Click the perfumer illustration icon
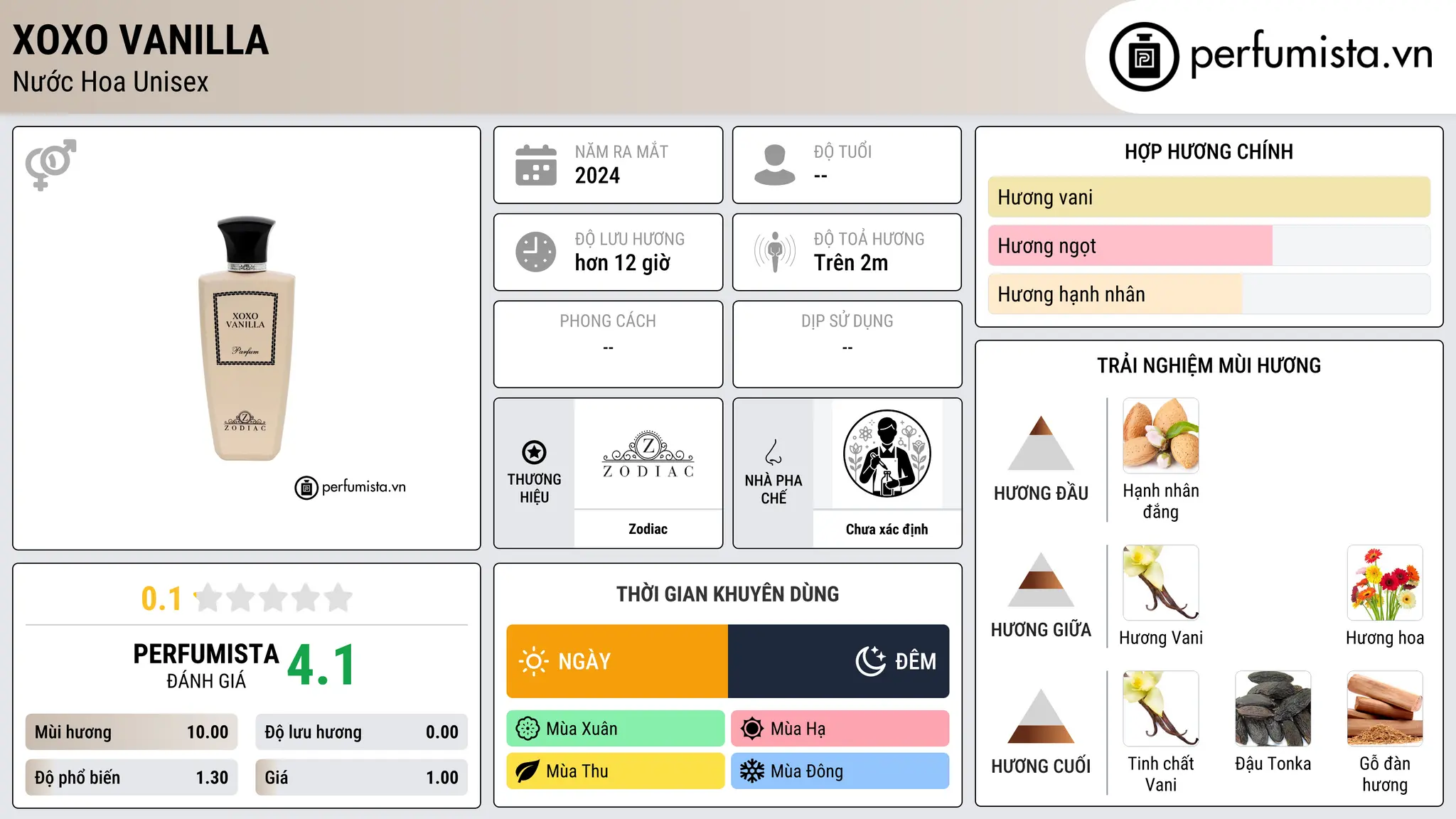Screen dimensions: 1456x819 tap(887, 454)
